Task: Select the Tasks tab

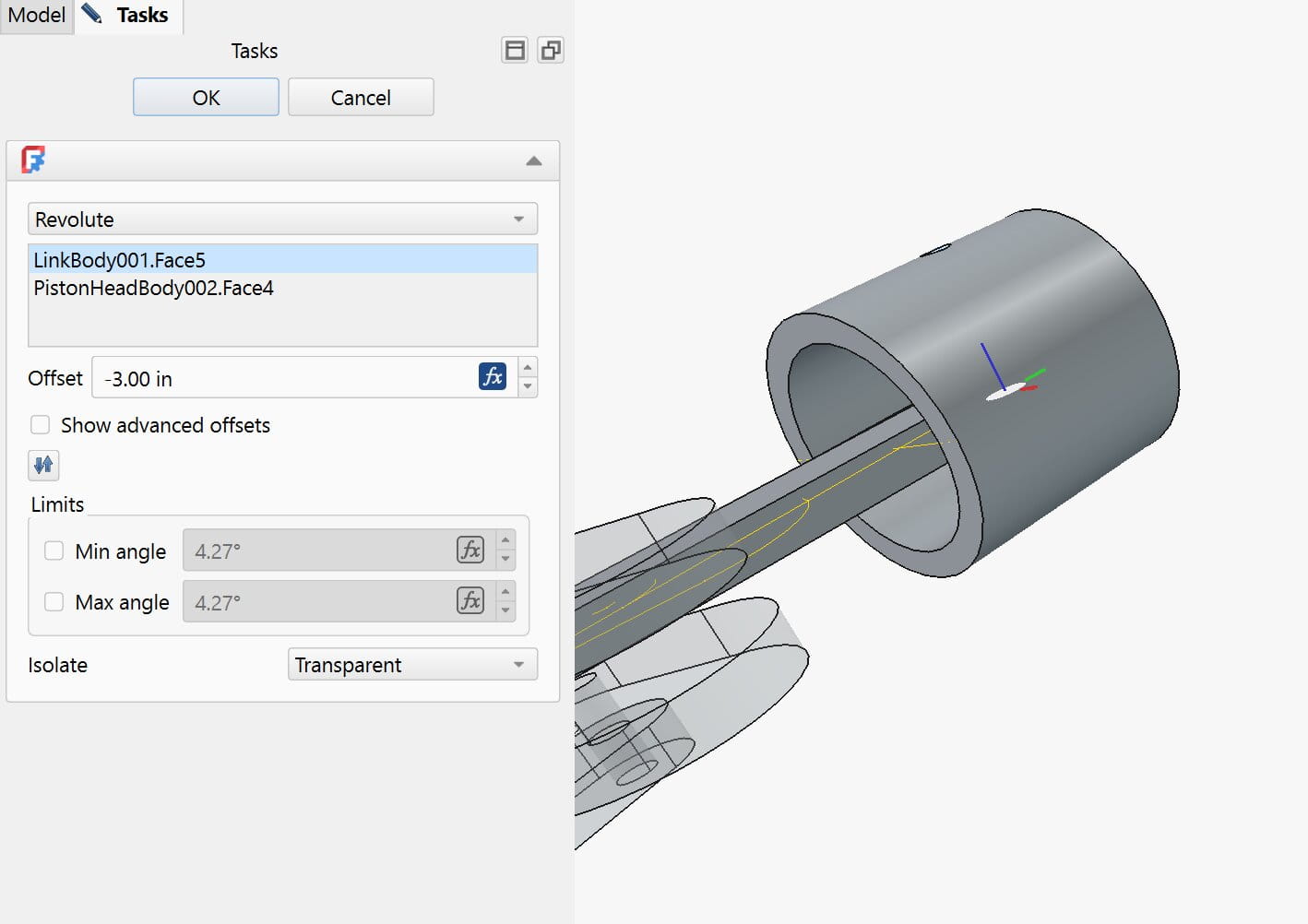Action: pyautogui.click(x=128, y=16)
